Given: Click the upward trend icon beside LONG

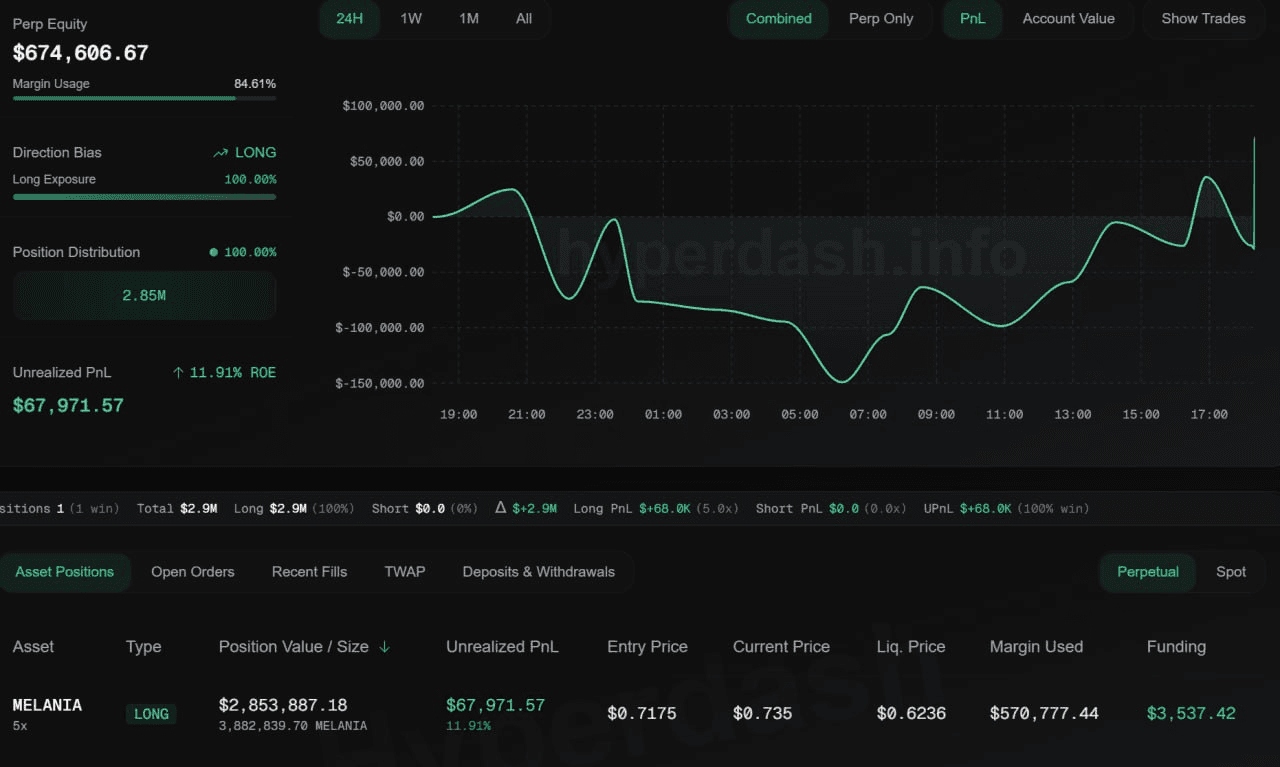Looking at the screenshot, I should point(220,153).
